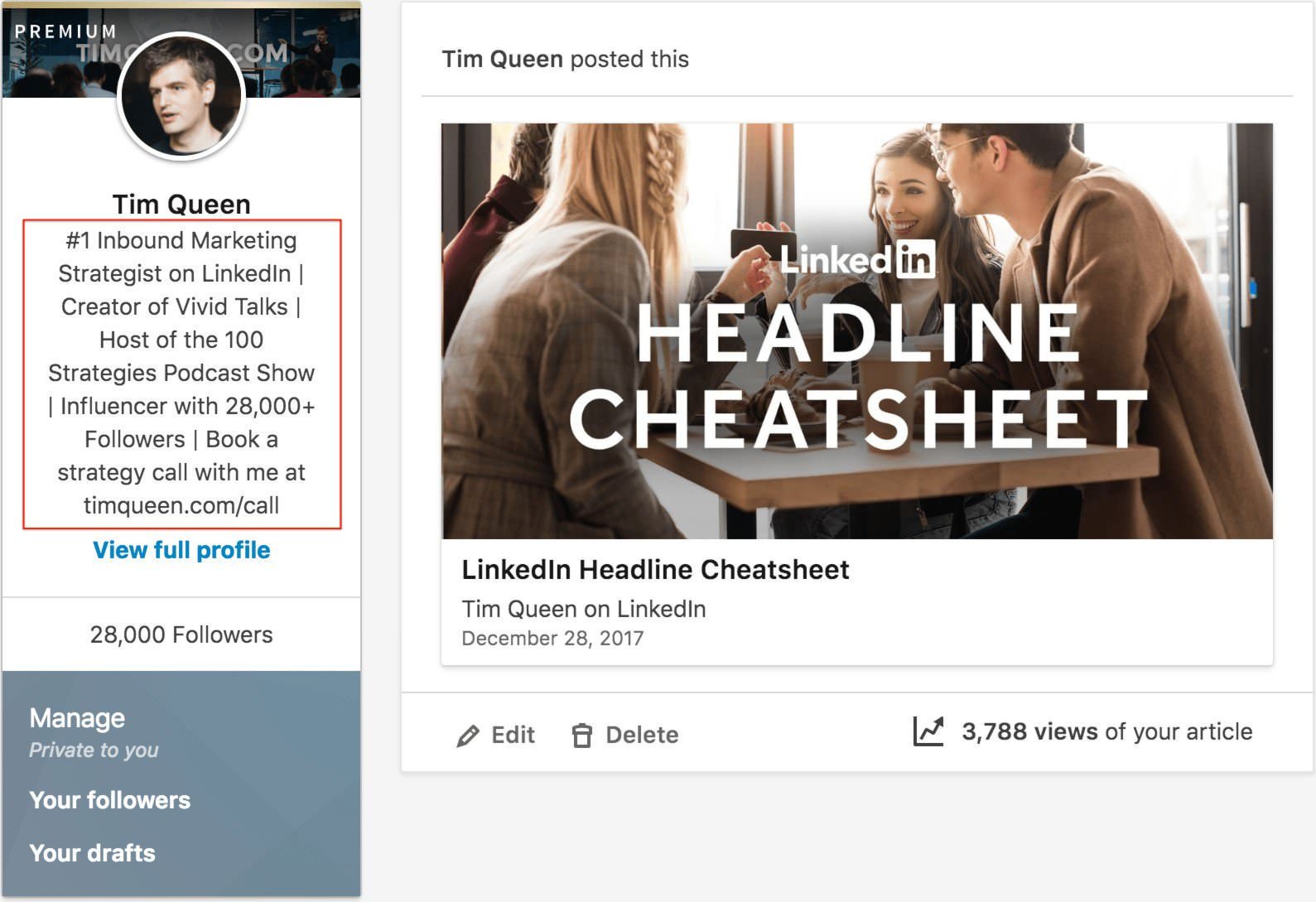Click the December 28, 2017 date
1316x902 pixels.
[x=552, y=639]
